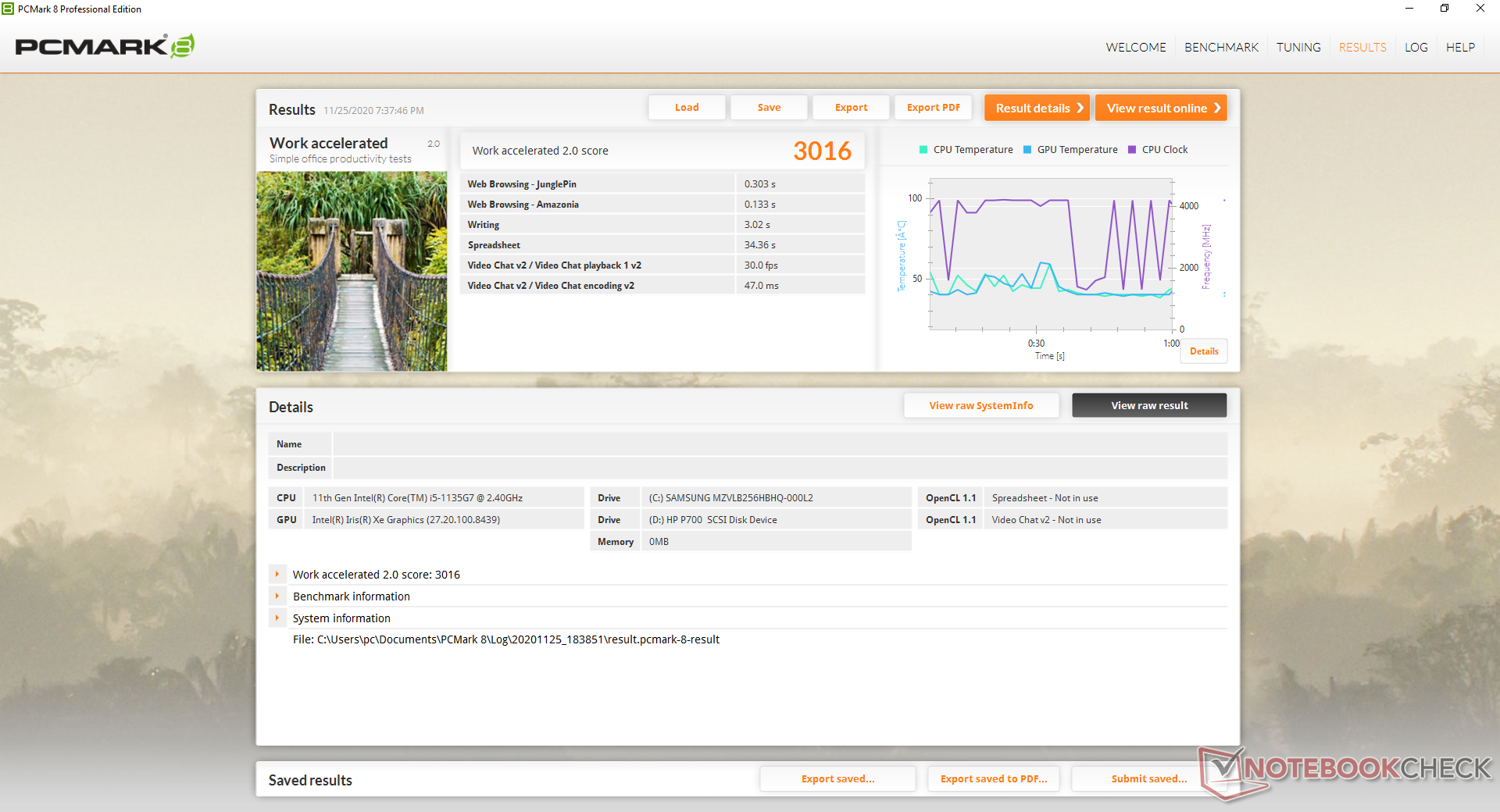This screenshot has width=1500, height=812.
Task: Select the Web Browsing - JunglePin row
Action: click(662, 184)
